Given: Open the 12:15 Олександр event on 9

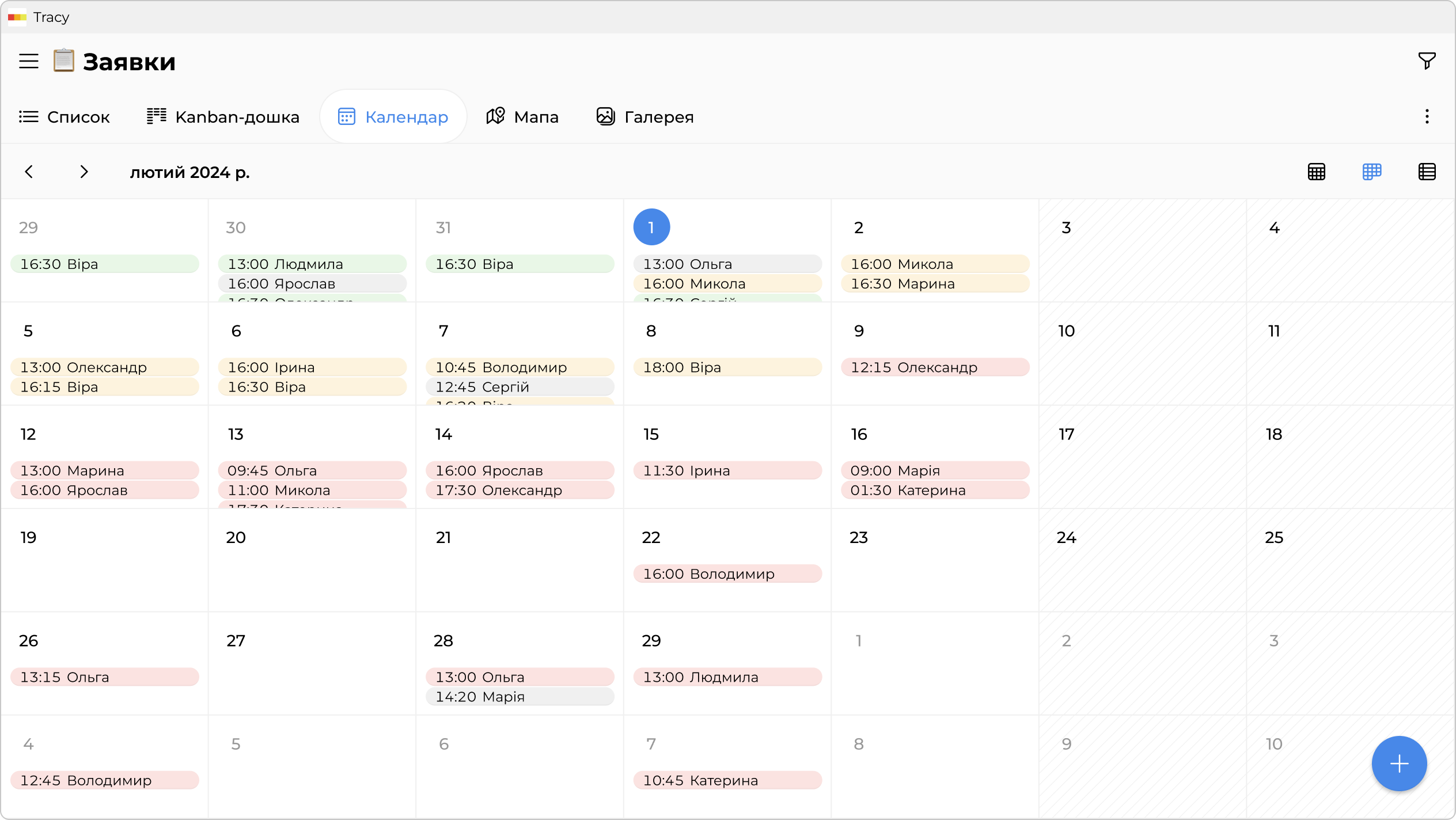Looking at the screenshot, I should 935,367.
